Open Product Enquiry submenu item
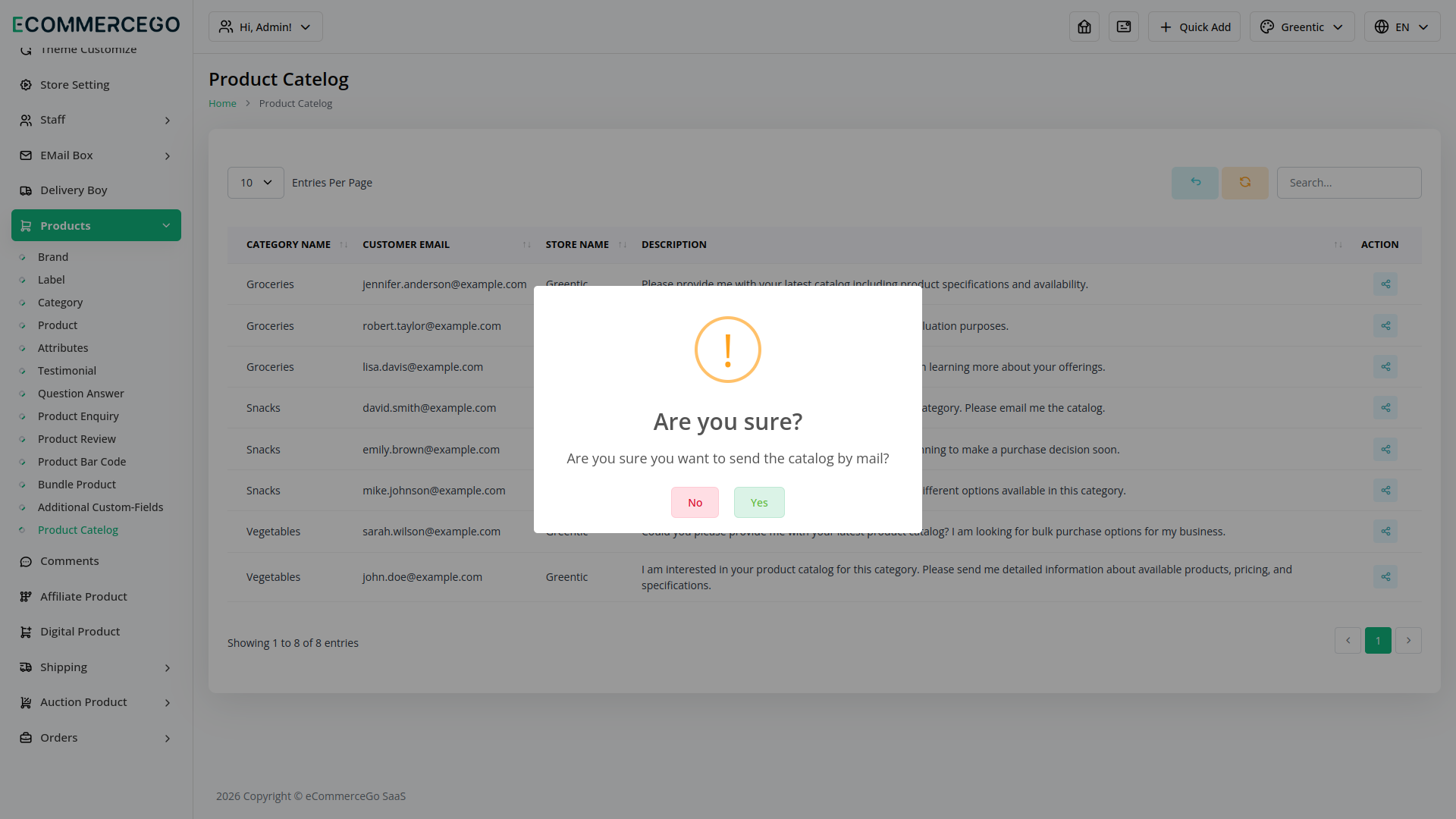This screenshot has height=819, width=1456. coord(78,416)
